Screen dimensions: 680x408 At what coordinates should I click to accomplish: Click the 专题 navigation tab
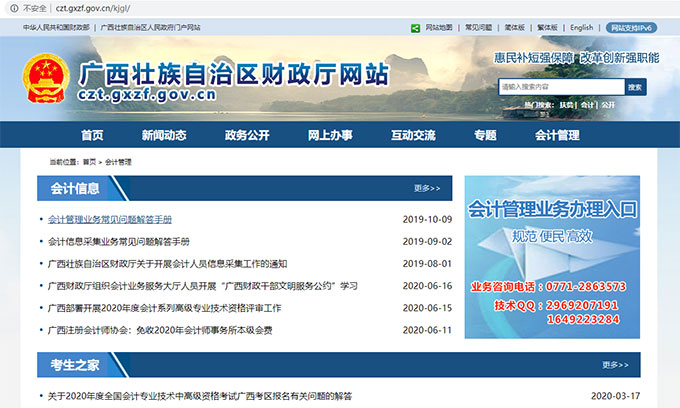(485, 135)
